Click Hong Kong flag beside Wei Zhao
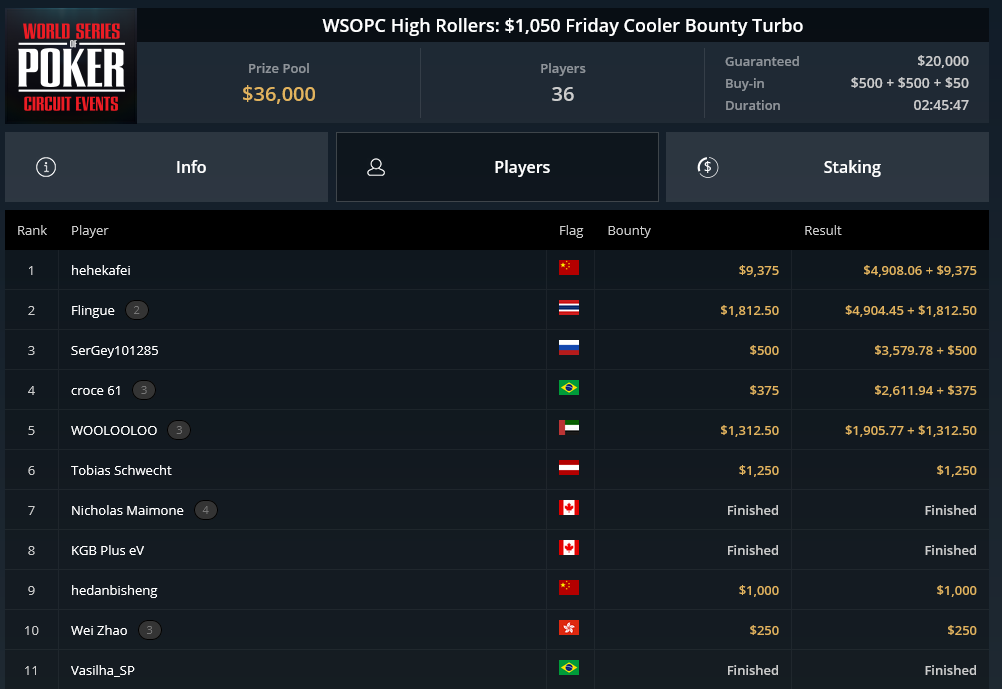1002x689 pixels. 569,628
